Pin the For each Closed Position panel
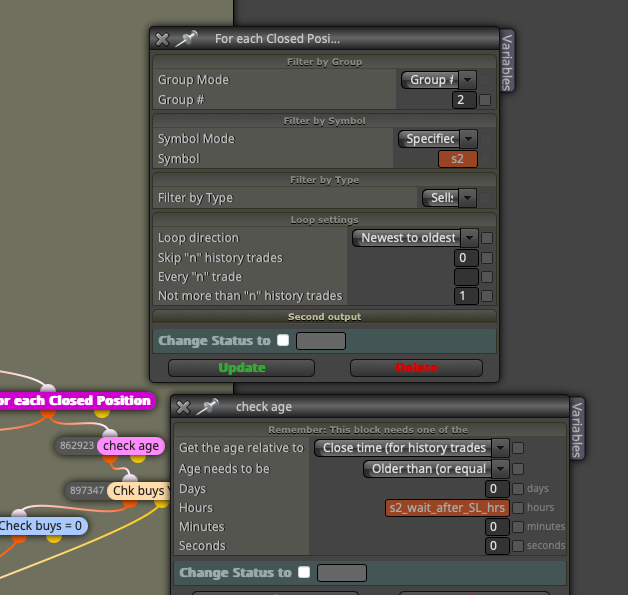 tap(187, 39)
